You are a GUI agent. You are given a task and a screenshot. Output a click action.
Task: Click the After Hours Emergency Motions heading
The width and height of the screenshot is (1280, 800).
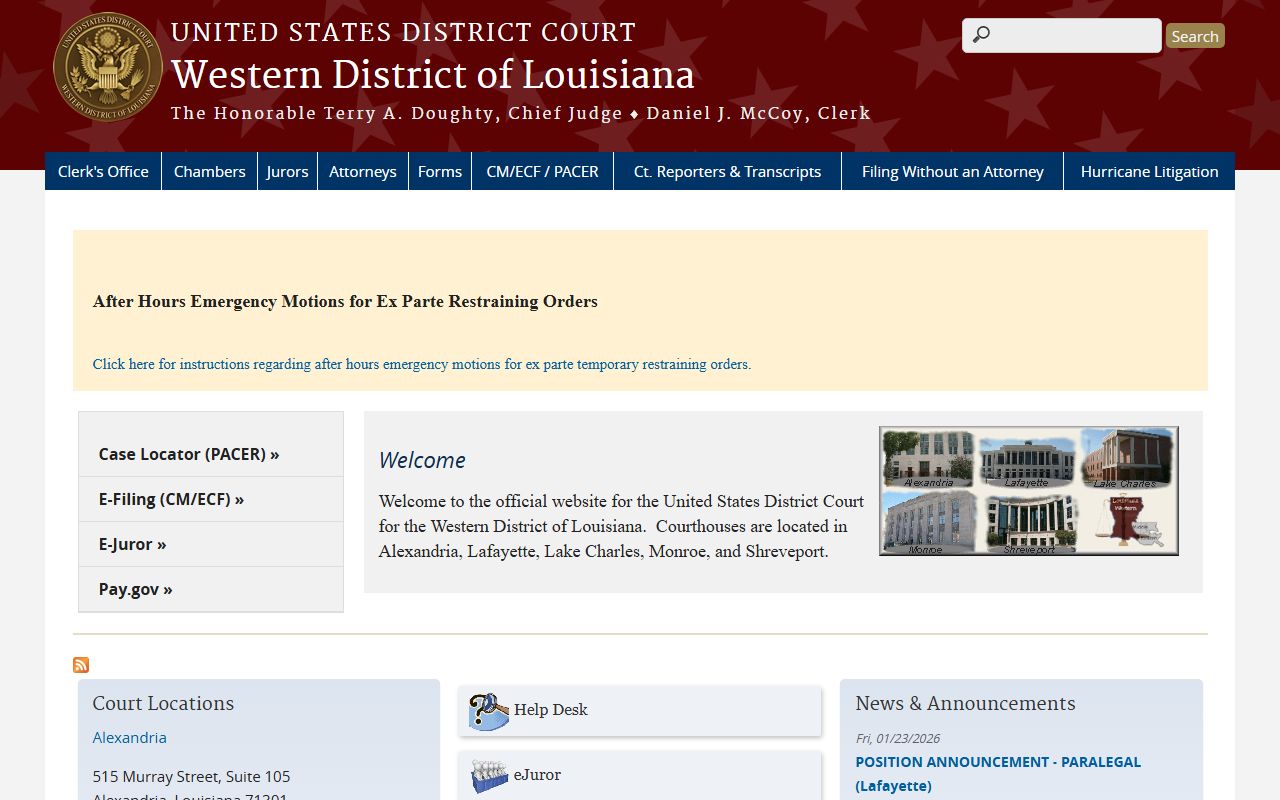coord(345,301)
